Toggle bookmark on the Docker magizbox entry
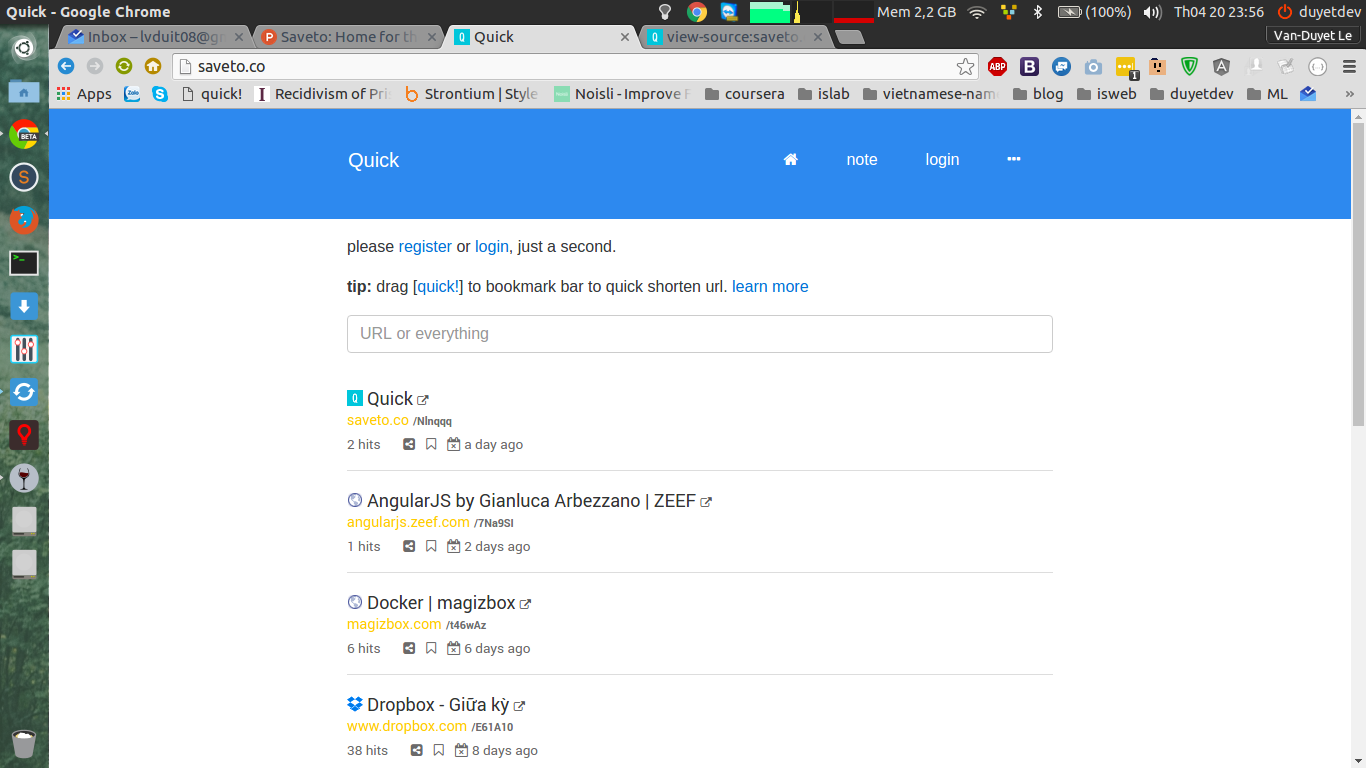 pos(431,648)
